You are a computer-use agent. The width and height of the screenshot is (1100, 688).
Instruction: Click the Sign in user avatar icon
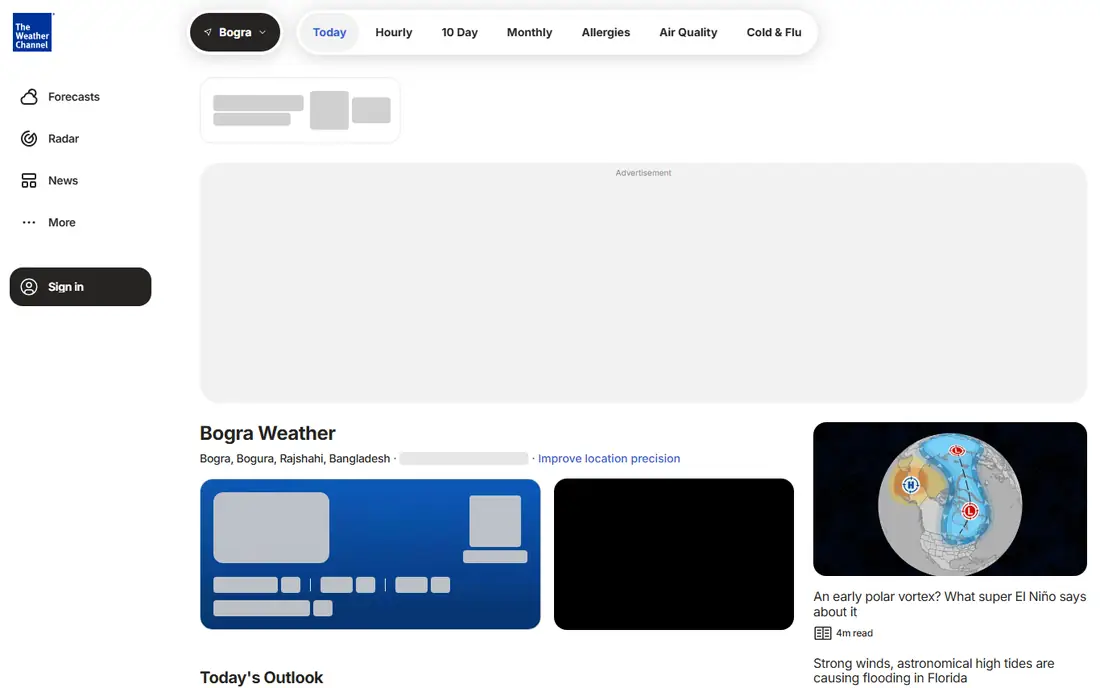tap(29, 287)
